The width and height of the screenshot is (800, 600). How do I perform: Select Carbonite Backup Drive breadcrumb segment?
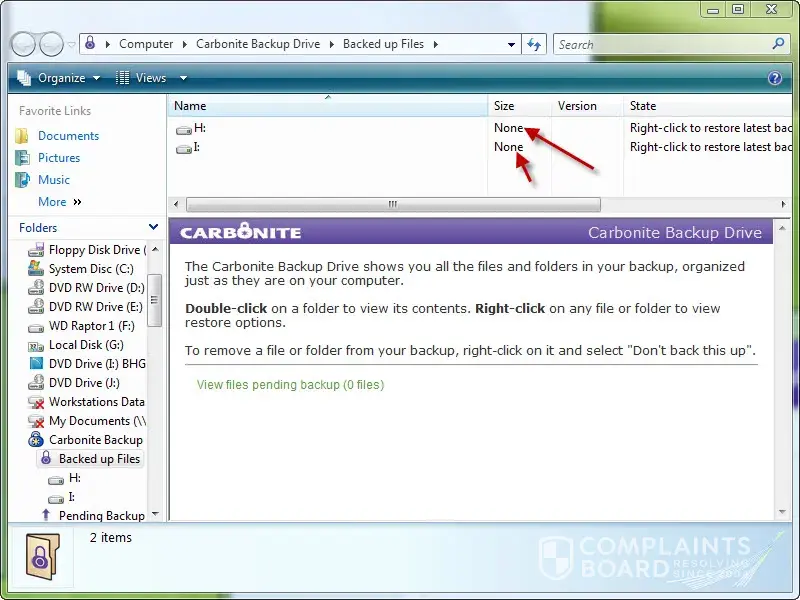point(258,44)
